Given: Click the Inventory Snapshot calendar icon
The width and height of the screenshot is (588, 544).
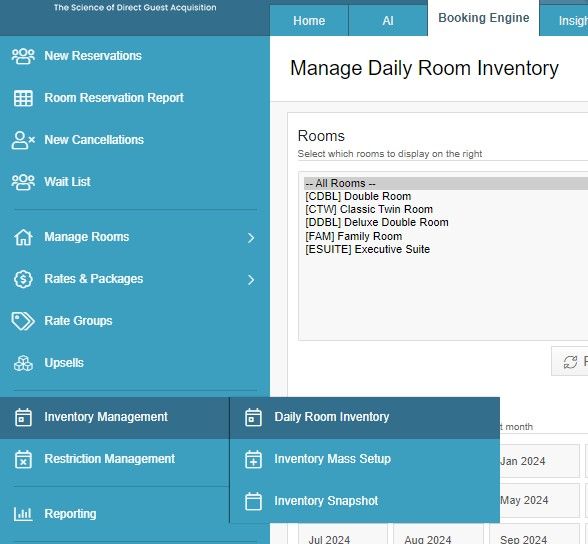Looking at the screenshot, I should pyautogui.click(x=253, y=501).
